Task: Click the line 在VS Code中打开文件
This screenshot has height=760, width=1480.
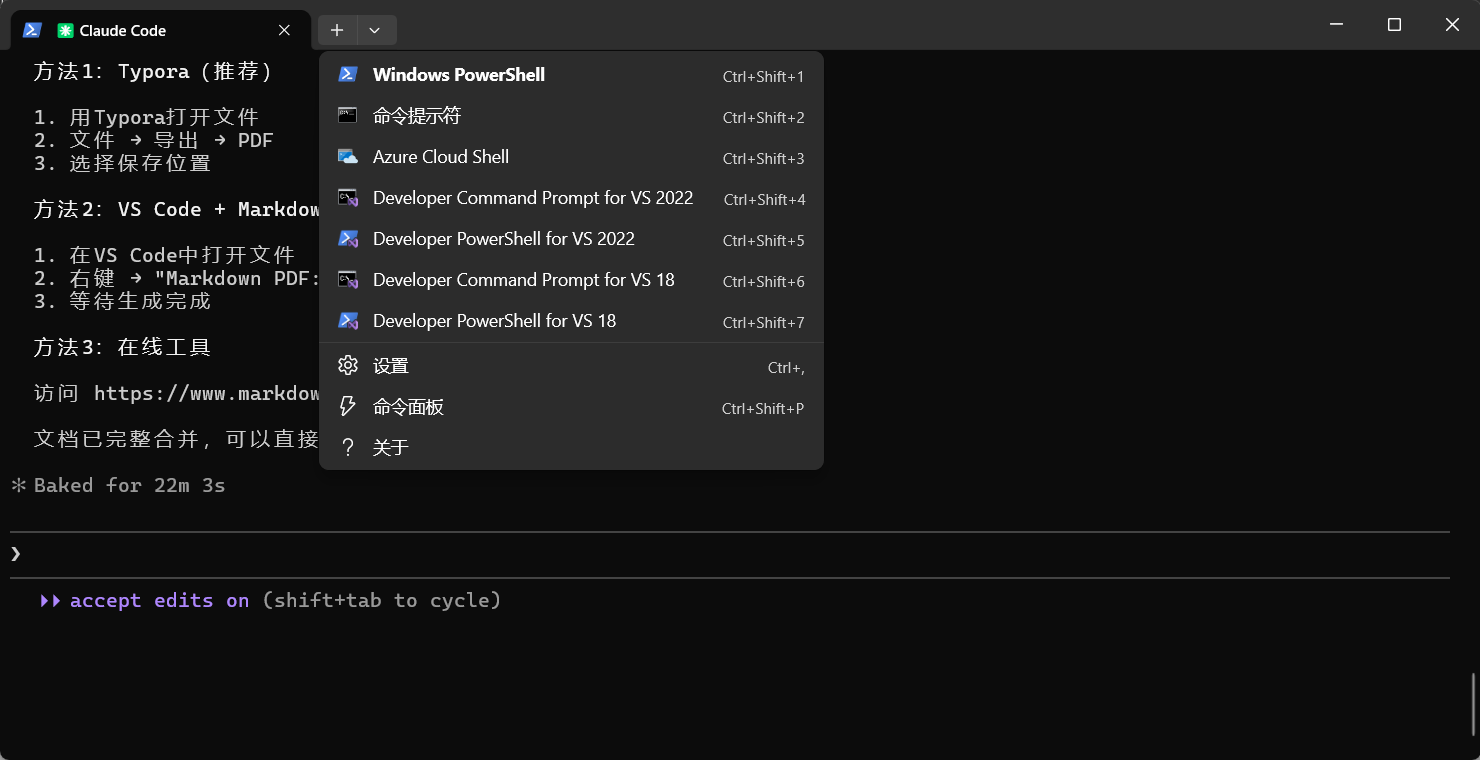Action: [x=164, y=256]
